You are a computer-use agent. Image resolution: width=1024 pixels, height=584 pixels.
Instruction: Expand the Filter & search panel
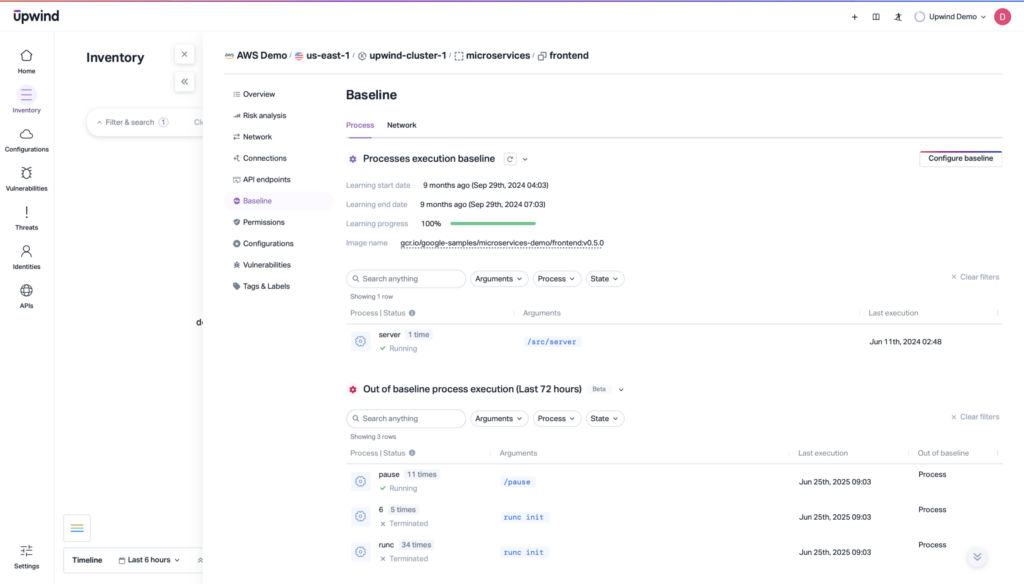(x=132, y=122)
